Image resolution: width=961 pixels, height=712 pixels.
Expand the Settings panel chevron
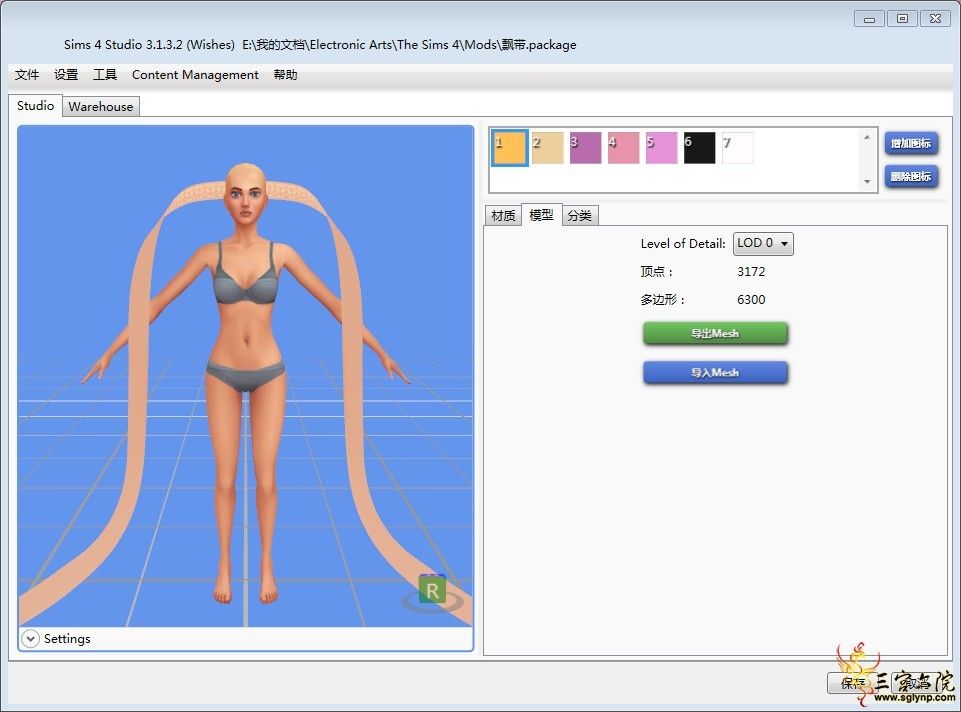tap(30, 638)
